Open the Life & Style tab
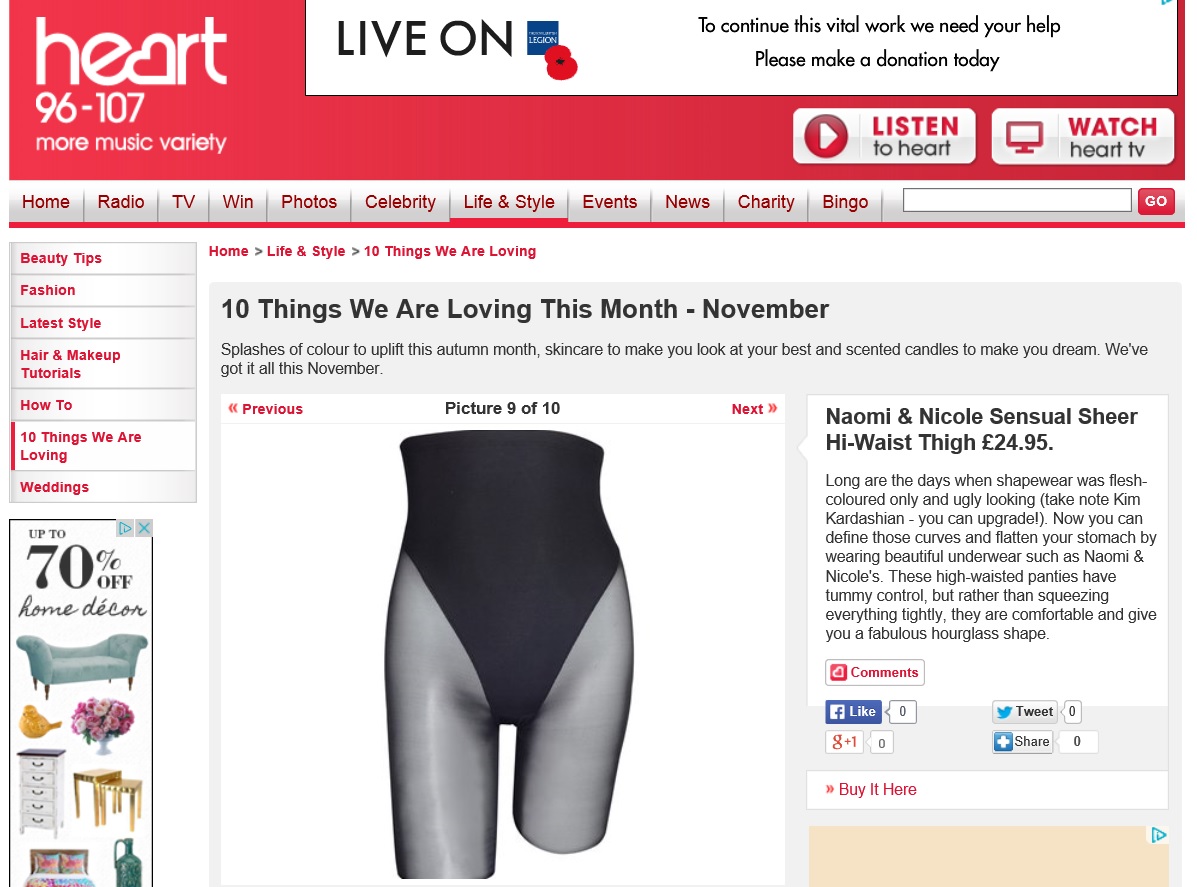1197x887 pixels. (508, 202)
